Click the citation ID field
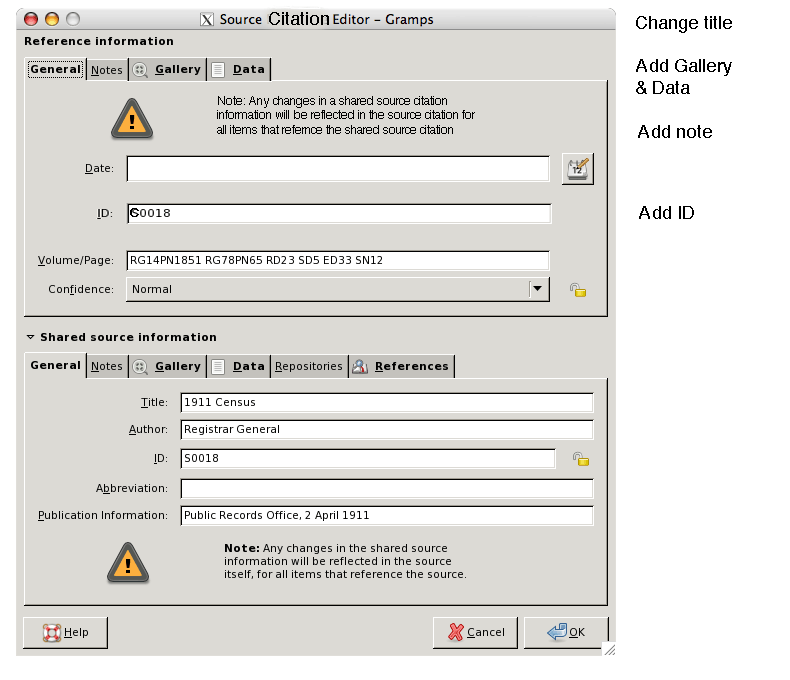The image size is (790, 680). pos(339,213)
